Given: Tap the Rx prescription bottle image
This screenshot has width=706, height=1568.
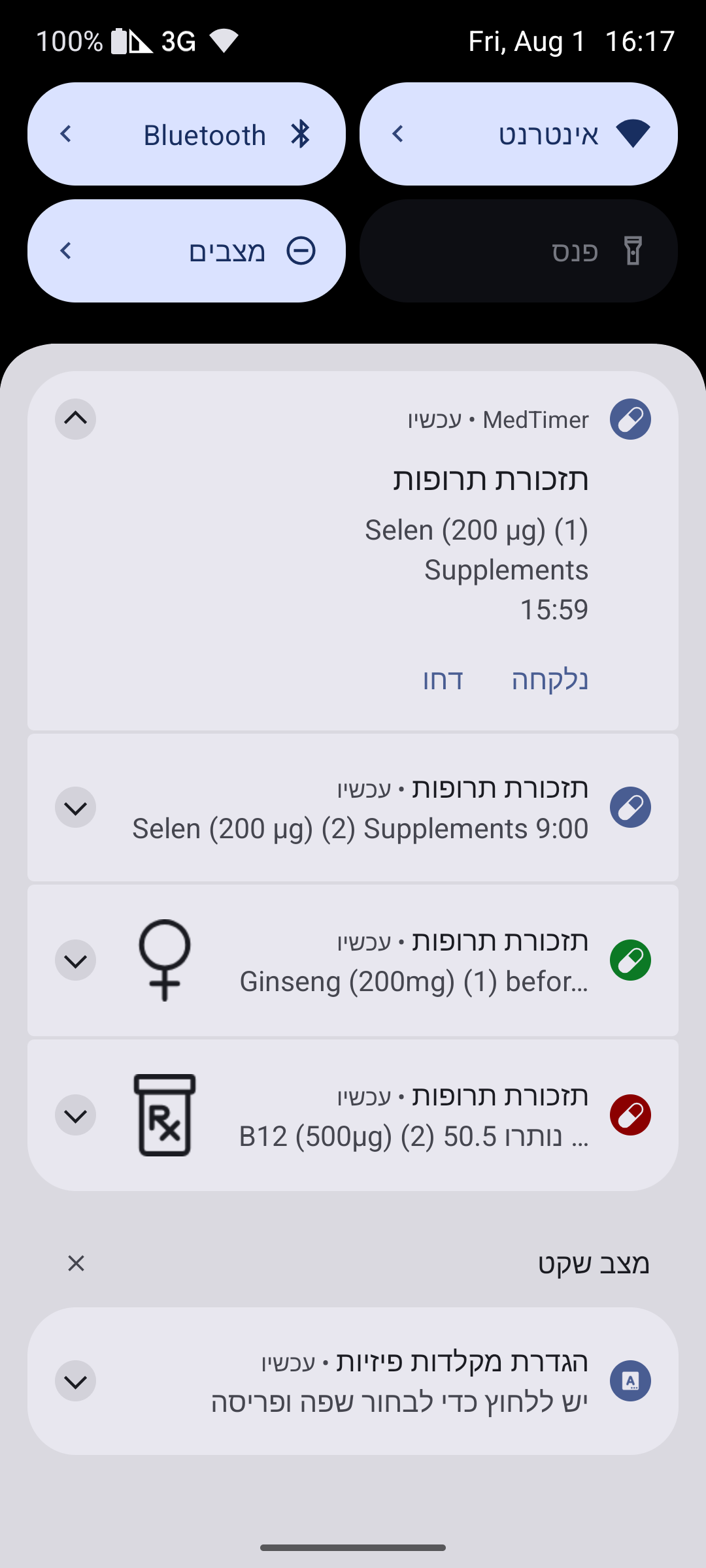Looking at the screenshot, I should coord(165,1115).
